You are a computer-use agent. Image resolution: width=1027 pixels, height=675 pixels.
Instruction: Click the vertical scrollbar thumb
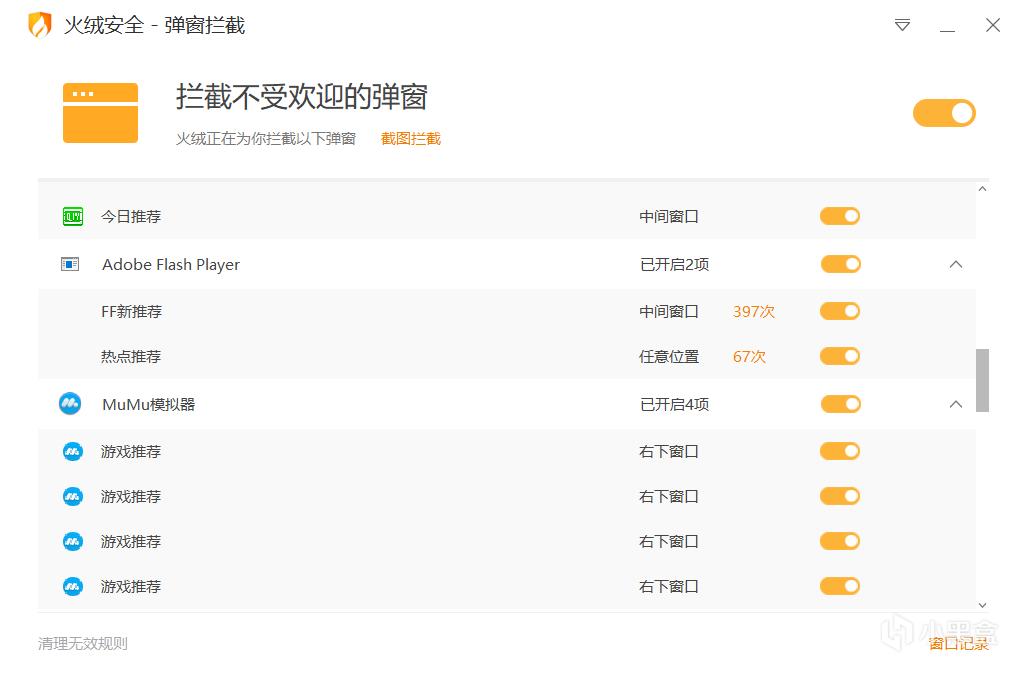(982, 381)
